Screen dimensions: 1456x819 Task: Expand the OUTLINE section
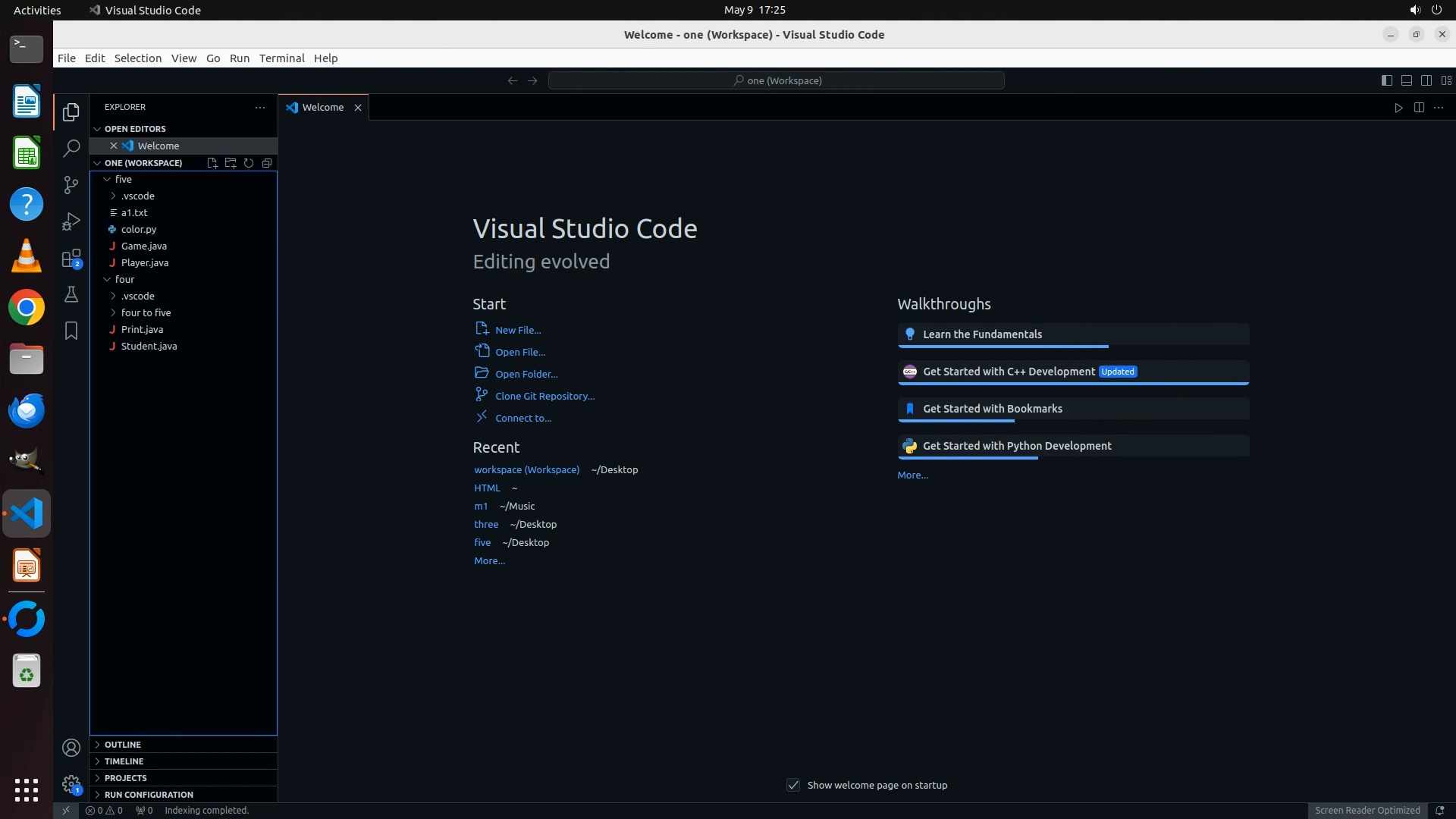(123, 745)
